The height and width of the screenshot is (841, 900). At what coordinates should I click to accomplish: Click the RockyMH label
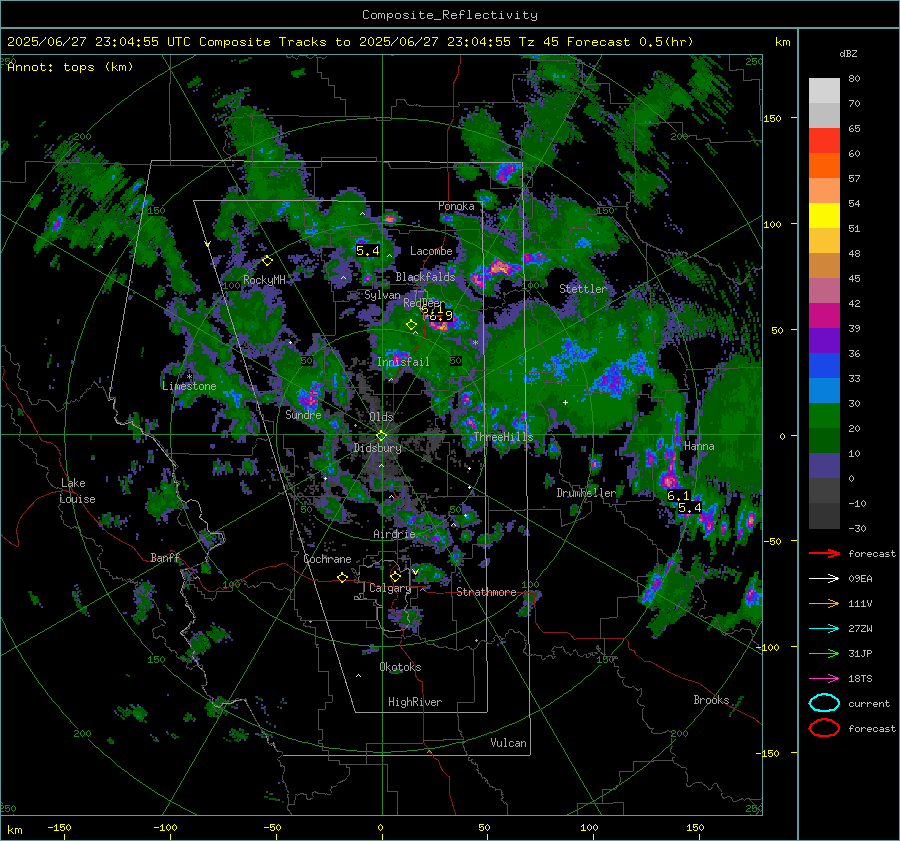pos(264,280)
